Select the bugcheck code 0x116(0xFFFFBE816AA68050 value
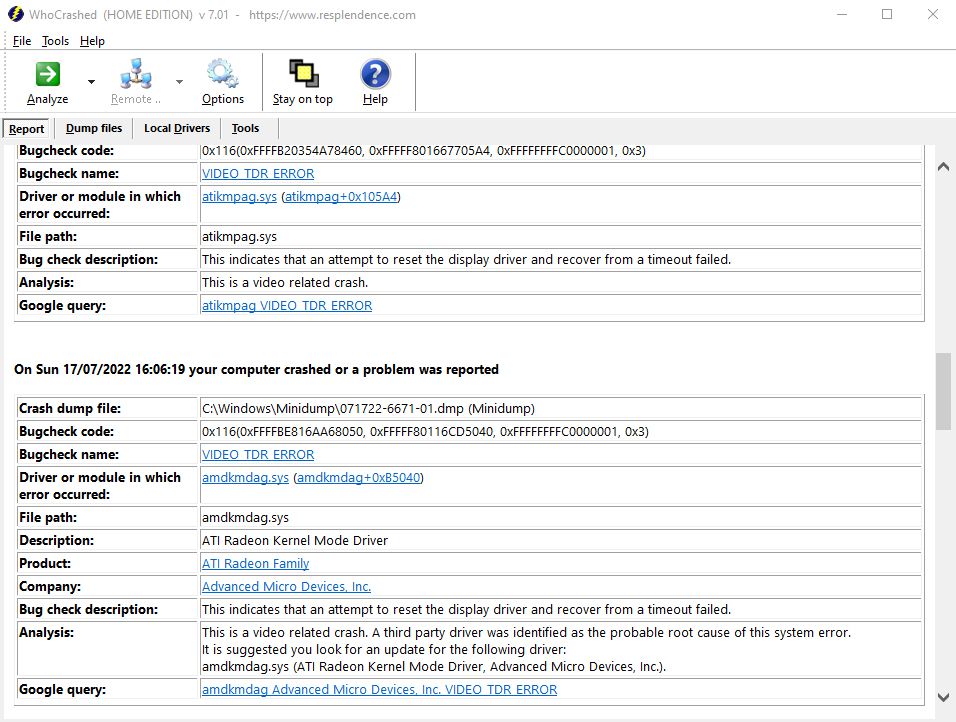 pos(425,432)
